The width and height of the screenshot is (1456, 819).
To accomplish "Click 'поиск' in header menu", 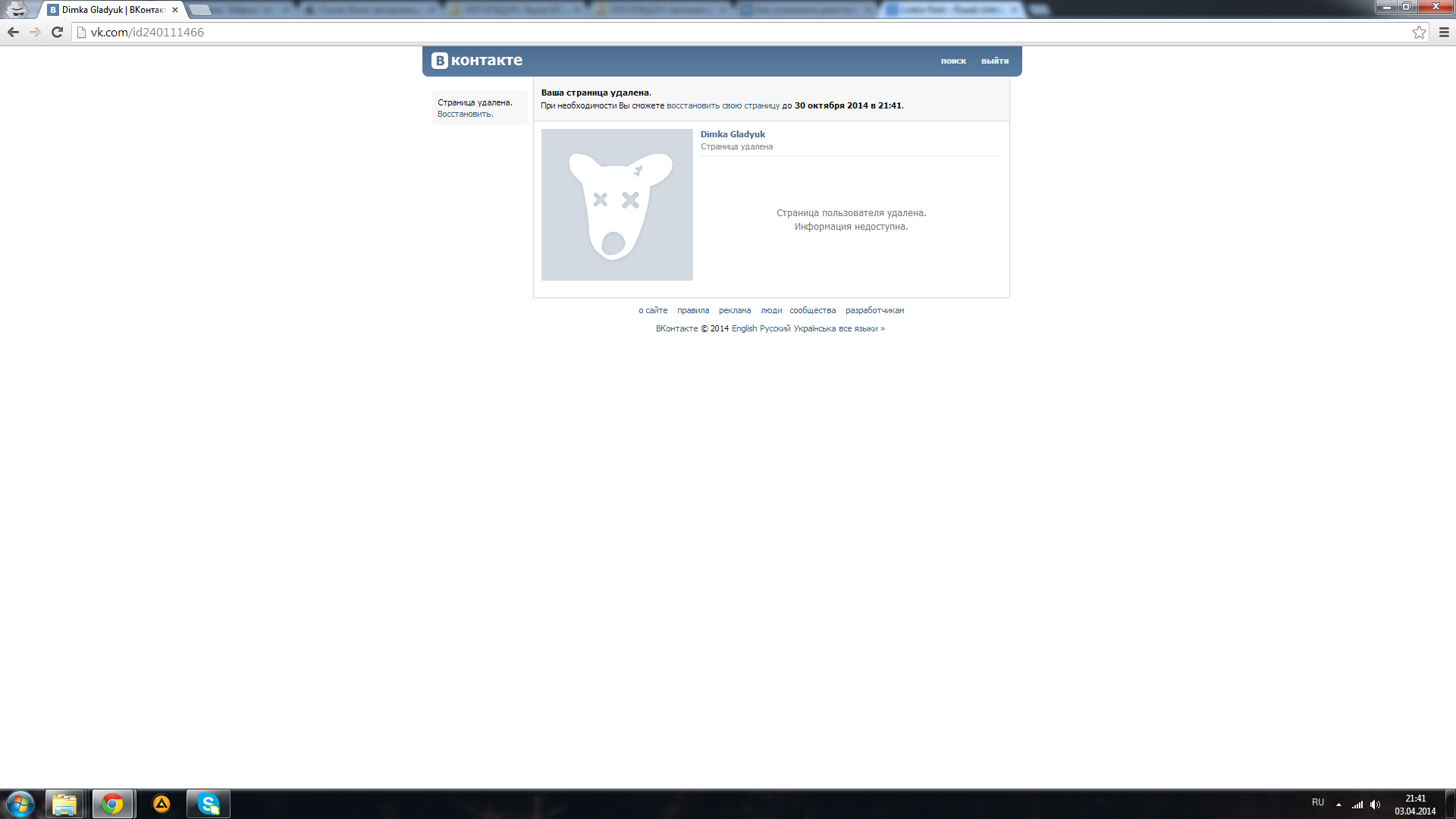I will [x=953, y=61].
